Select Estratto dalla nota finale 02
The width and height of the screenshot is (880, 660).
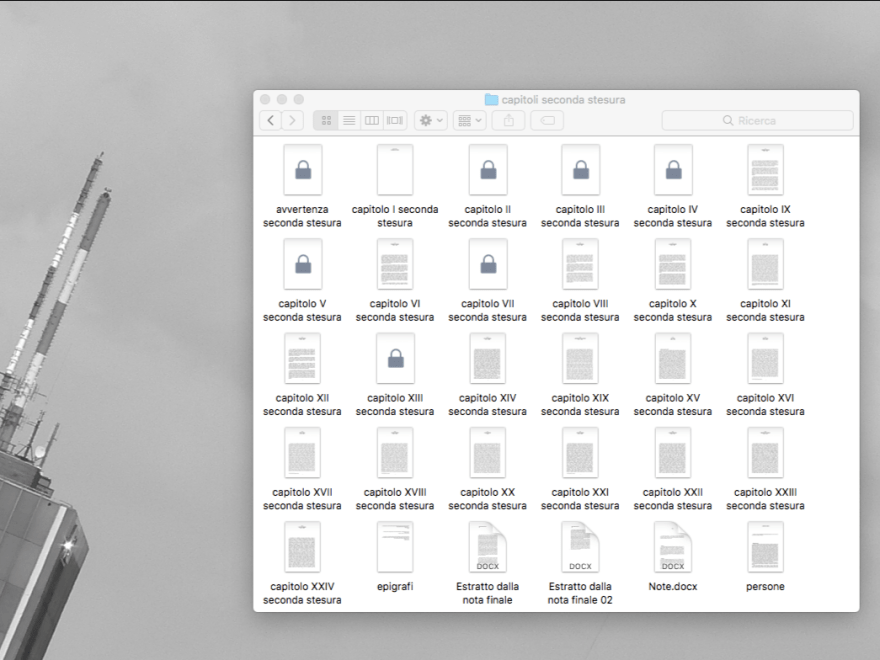coord(580,547)
